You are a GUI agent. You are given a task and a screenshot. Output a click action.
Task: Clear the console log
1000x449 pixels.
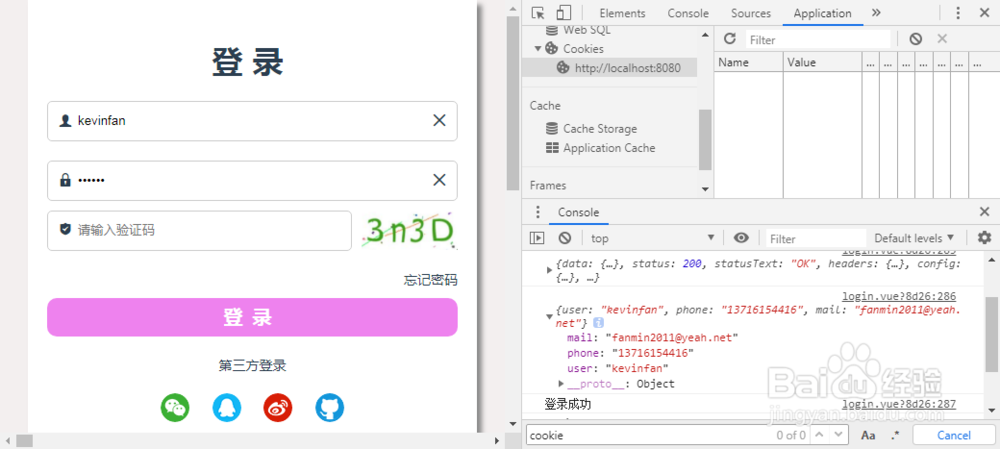click(564, 238)
